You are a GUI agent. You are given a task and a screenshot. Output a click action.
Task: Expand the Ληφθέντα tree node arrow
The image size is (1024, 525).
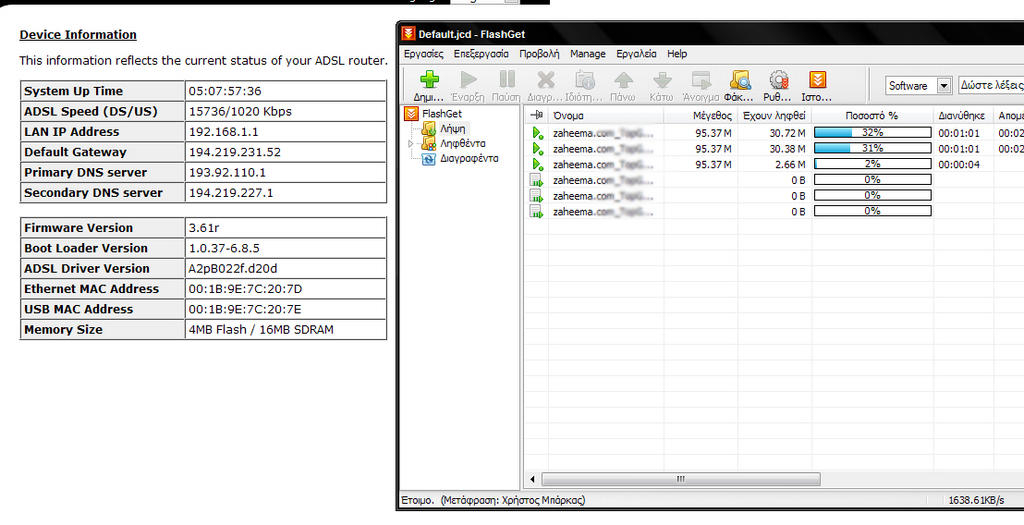click(411, 144)
